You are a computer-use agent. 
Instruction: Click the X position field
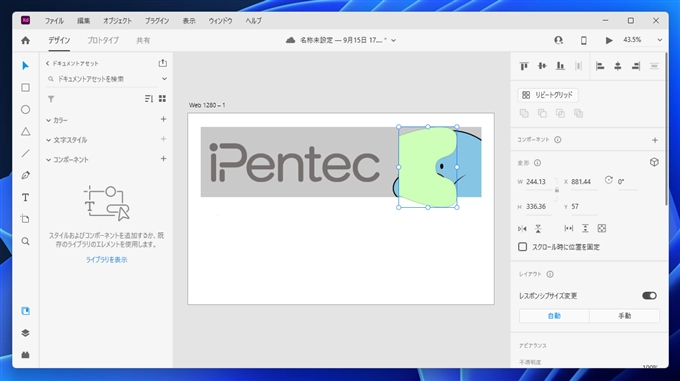coord(583,182)
